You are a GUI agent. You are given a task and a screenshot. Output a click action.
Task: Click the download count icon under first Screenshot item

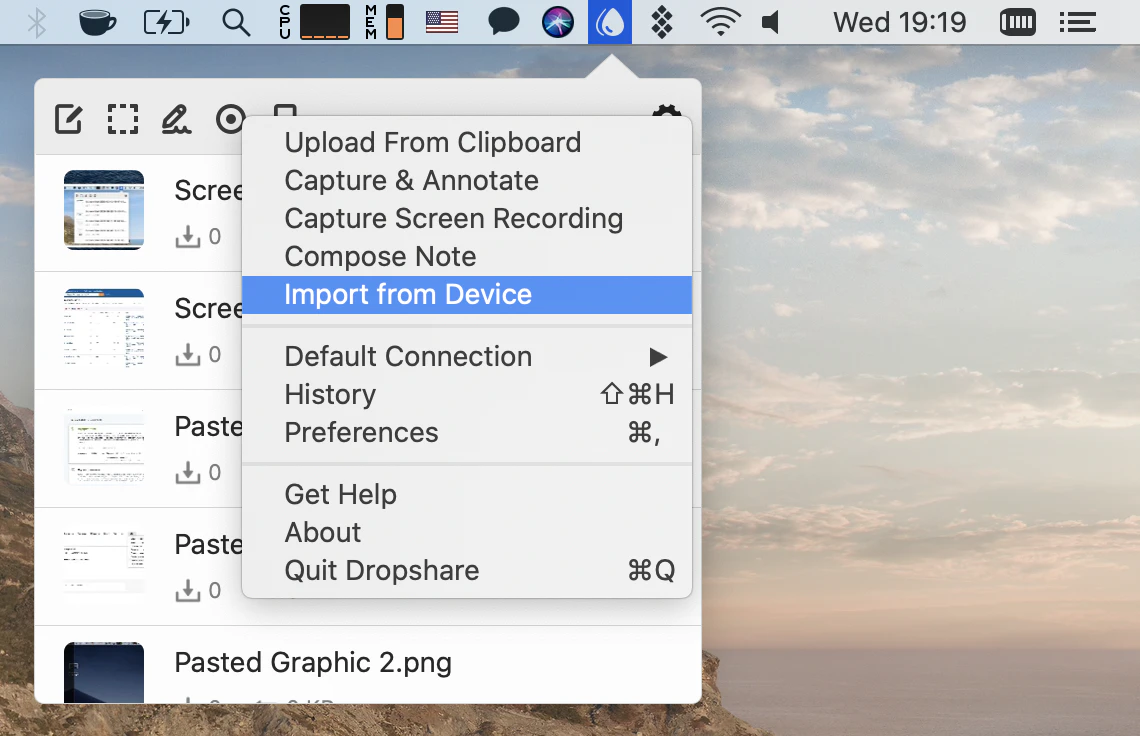coord(188,236)
